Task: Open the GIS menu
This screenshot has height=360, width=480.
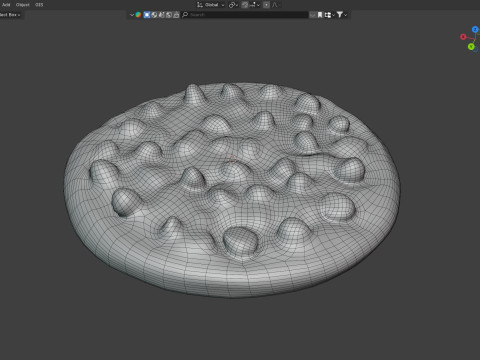Action: (x=39, y=5)
